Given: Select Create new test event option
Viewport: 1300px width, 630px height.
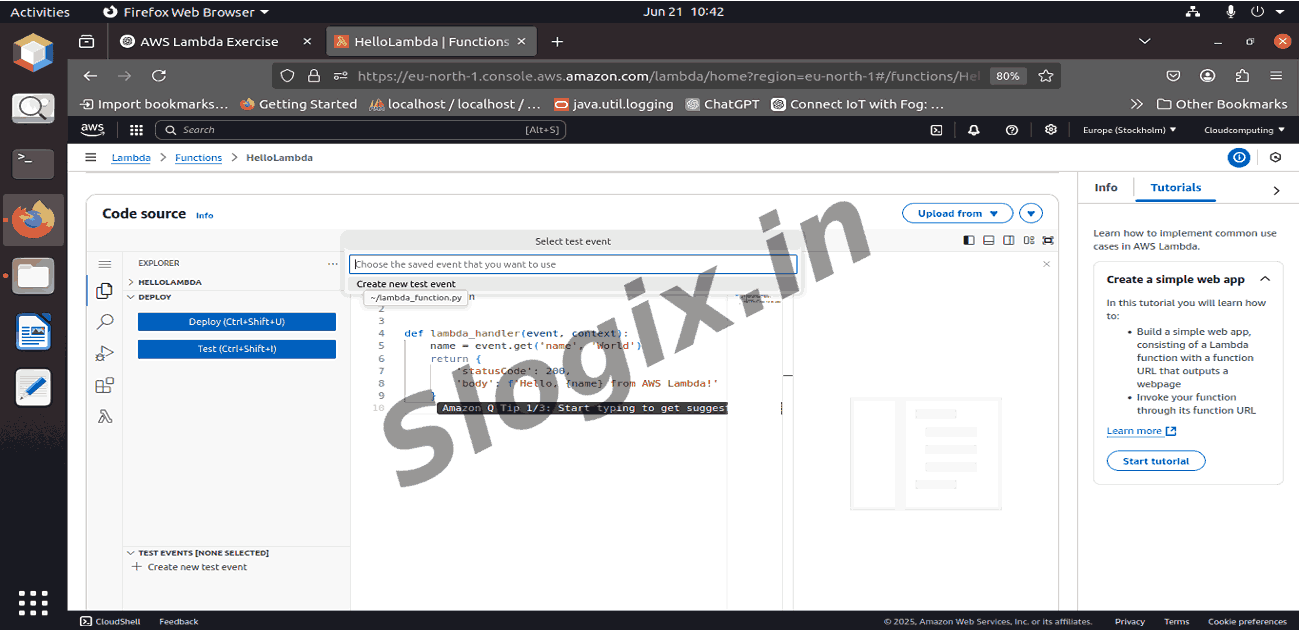Looking at the screenshot, I should click(406, 284).
